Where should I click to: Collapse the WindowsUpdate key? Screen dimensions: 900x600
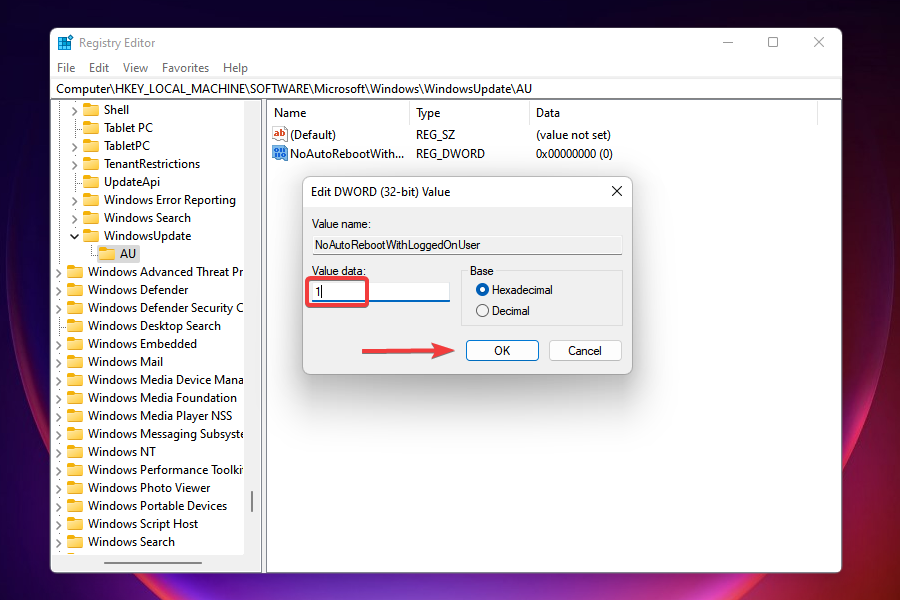[x=74, y=236]
